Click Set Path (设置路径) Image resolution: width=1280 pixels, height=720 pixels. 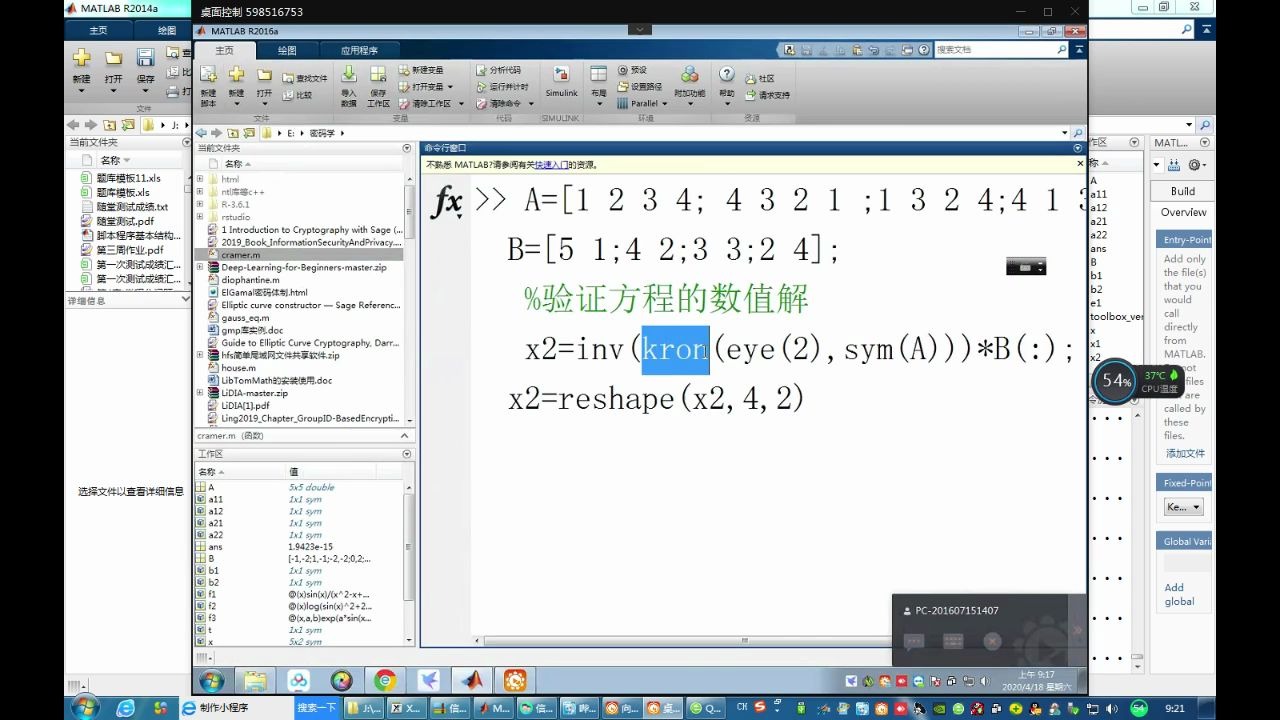tap(639, 87)
